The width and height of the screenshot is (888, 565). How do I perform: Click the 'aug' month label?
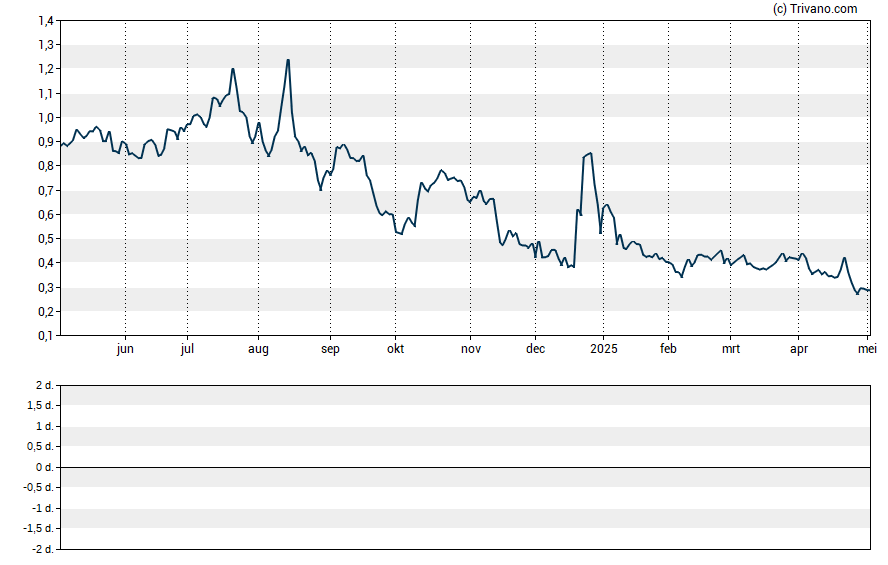pos(258,349)
